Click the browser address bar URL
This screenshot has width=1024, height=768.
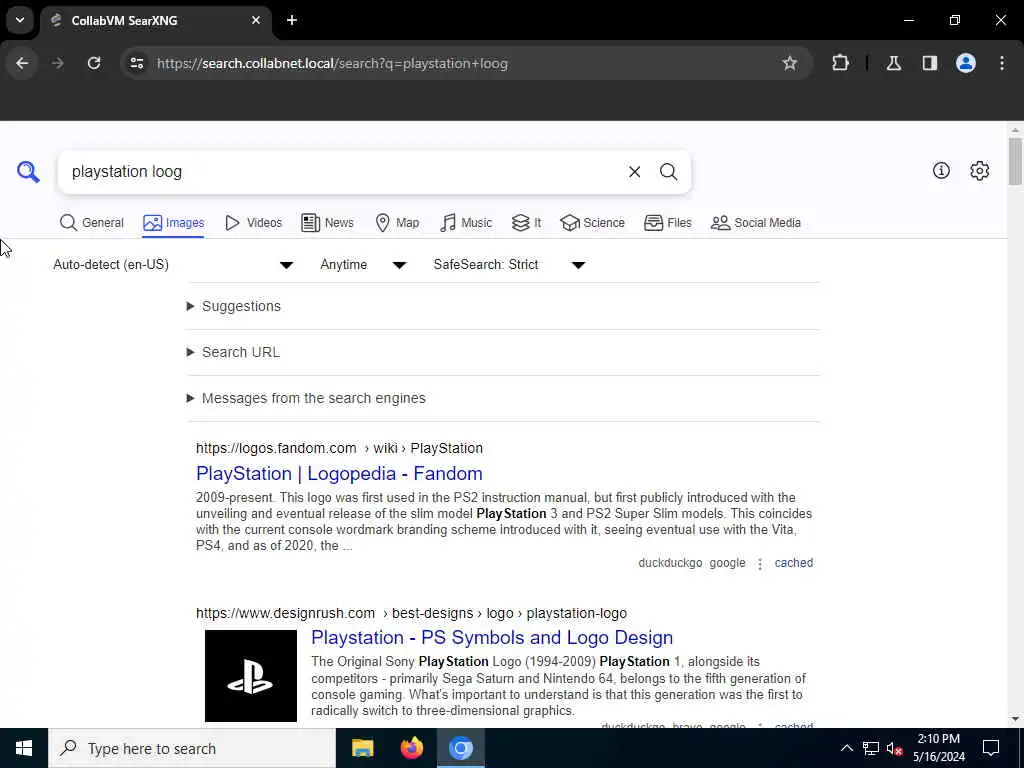point(332,63)
